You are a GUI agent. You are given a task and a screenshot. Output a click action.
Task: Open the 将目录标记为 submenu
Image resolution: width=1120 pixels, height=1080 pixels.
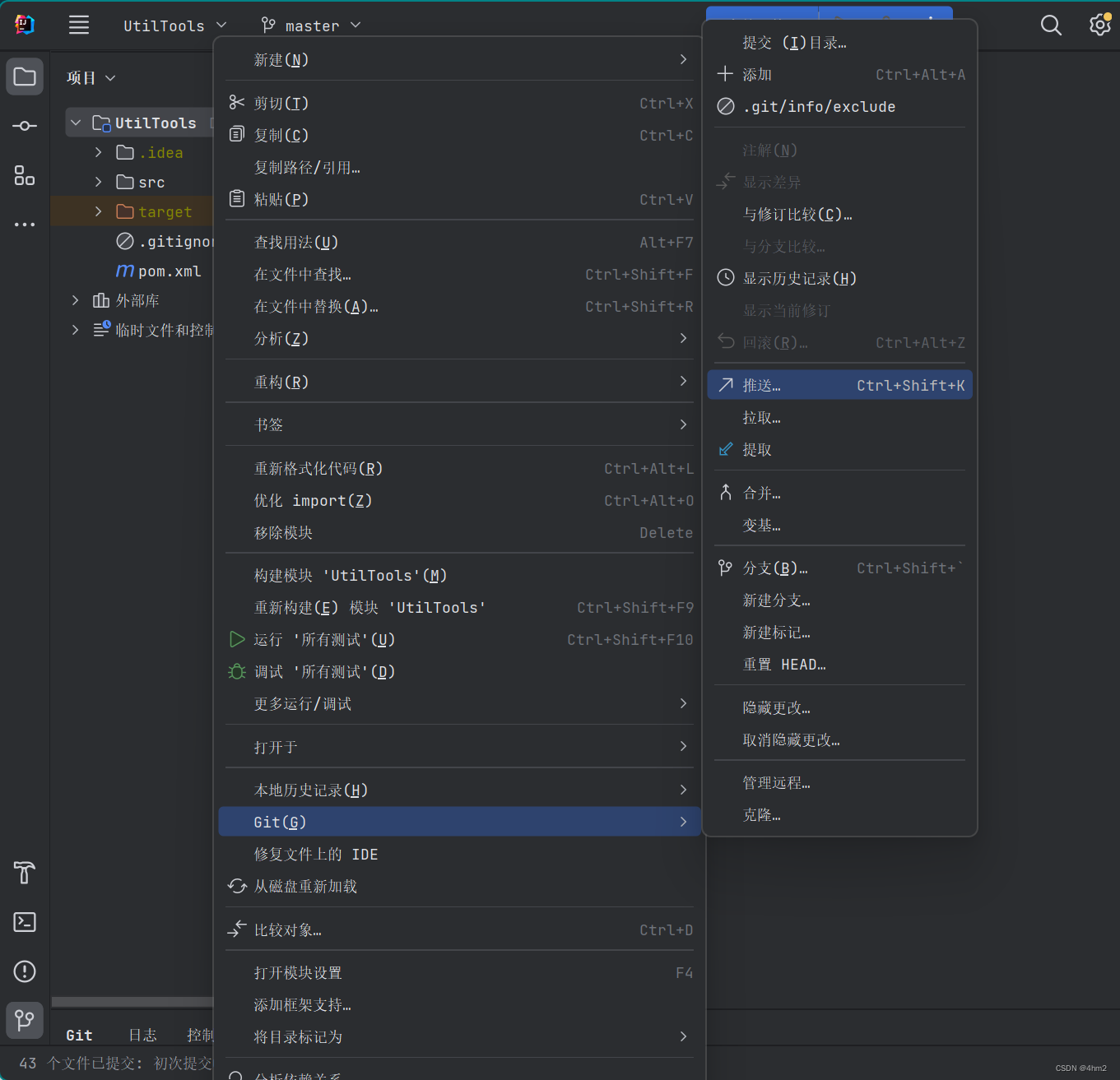pos(459,1036)
